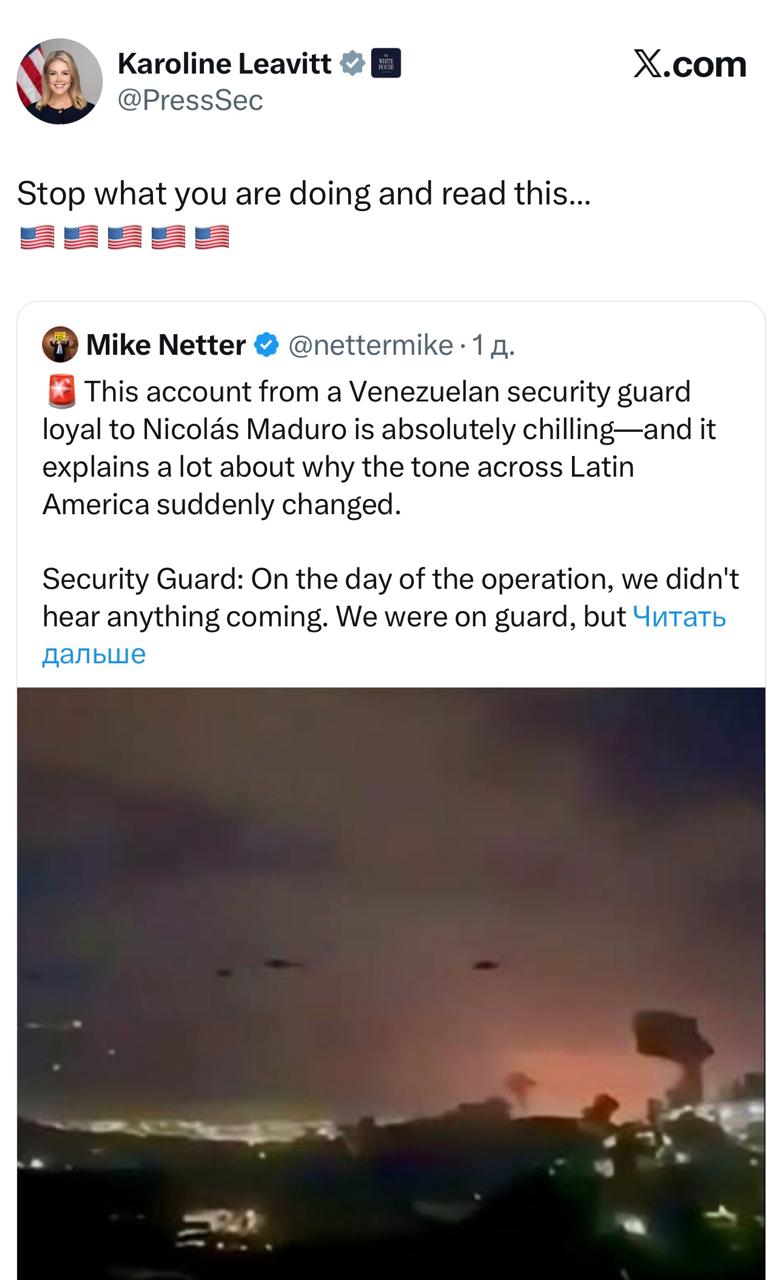Open the @nettermike handle
The width and height of the screenshot is (782, 1280).
pos(370,346)
